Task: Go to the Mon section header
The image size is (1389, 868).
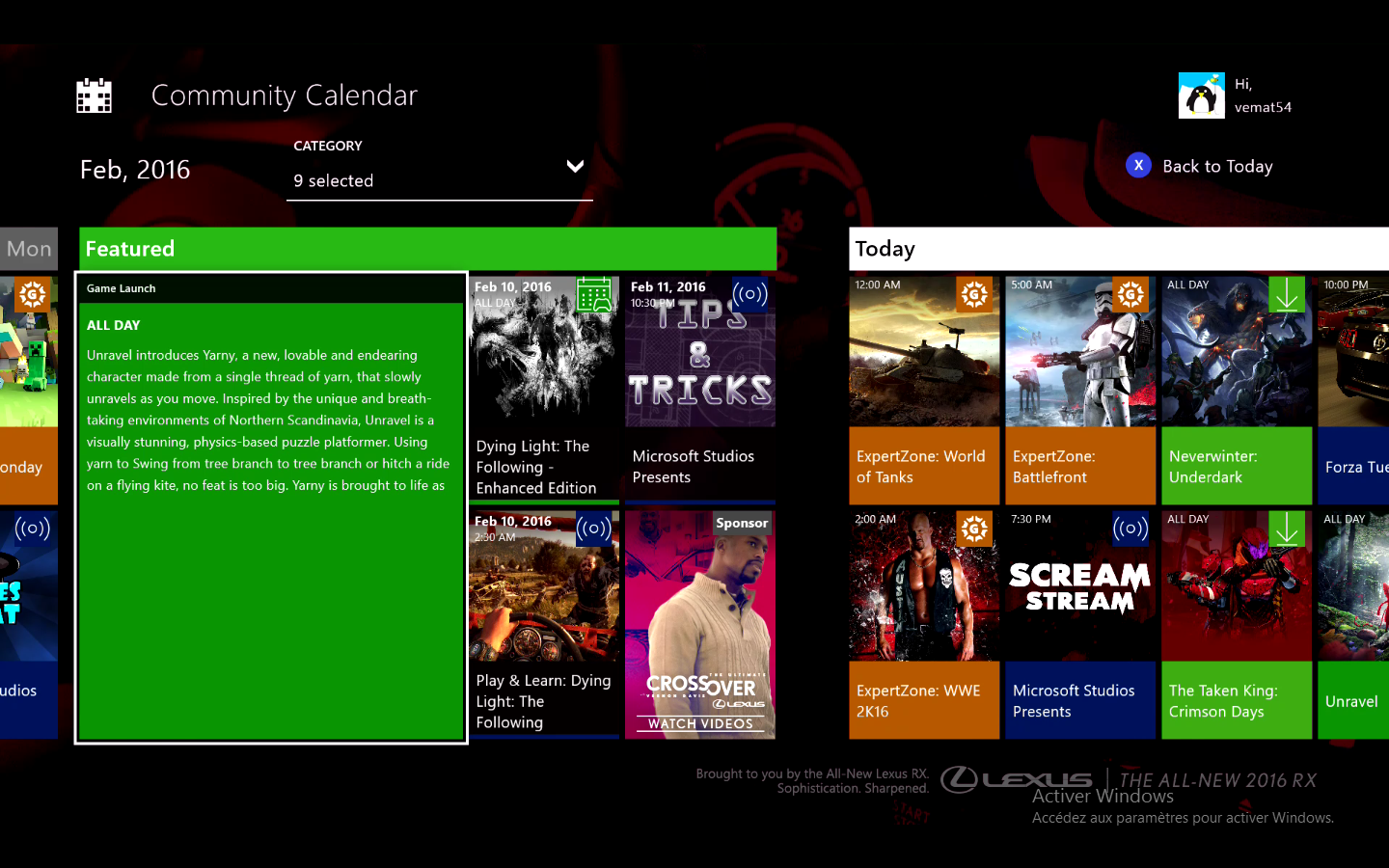Action: click(29, 249)
